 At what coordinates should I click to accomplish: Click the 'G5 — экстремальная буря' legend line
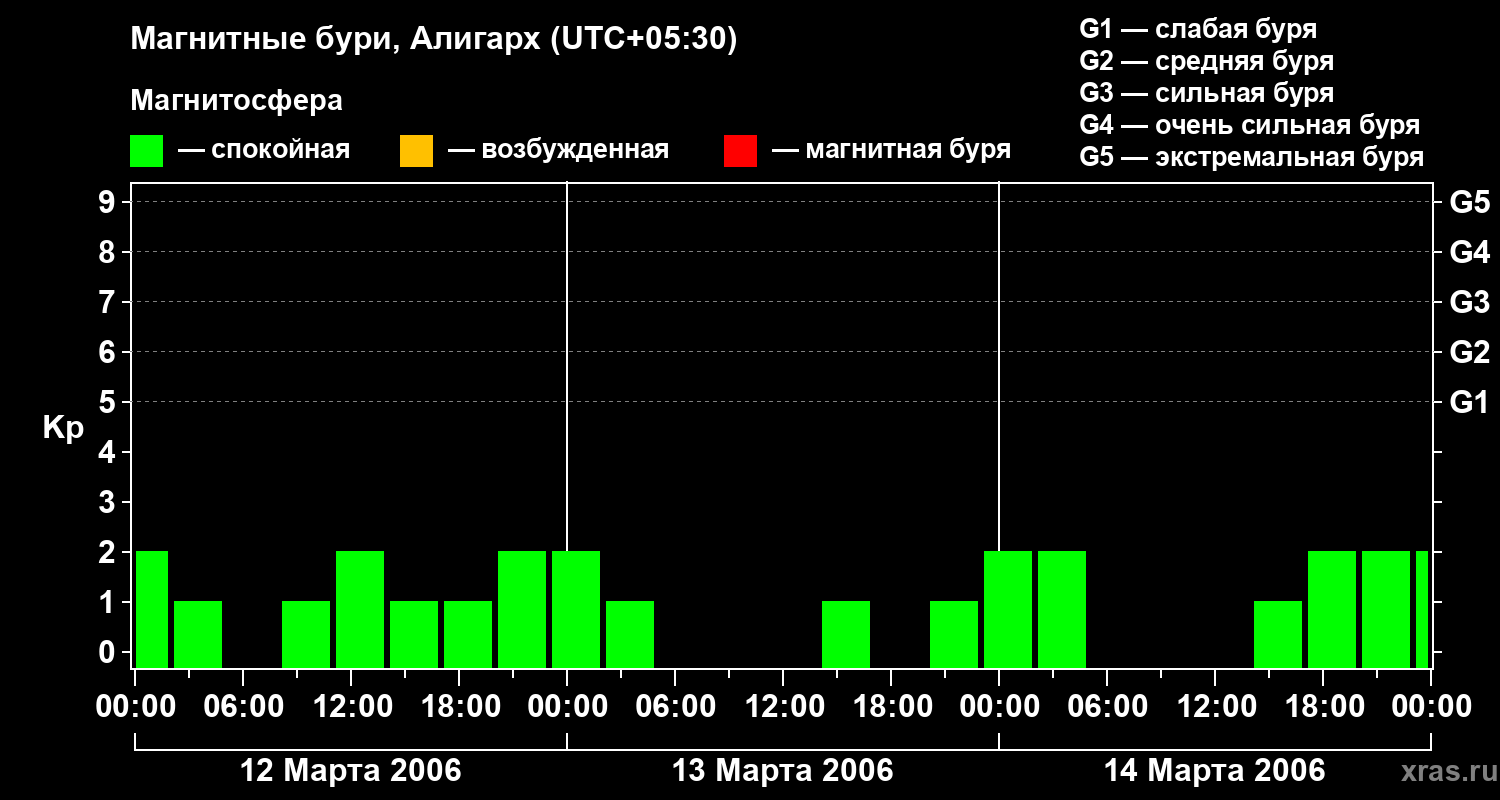pyautogui.click(x=1251, y=157)
